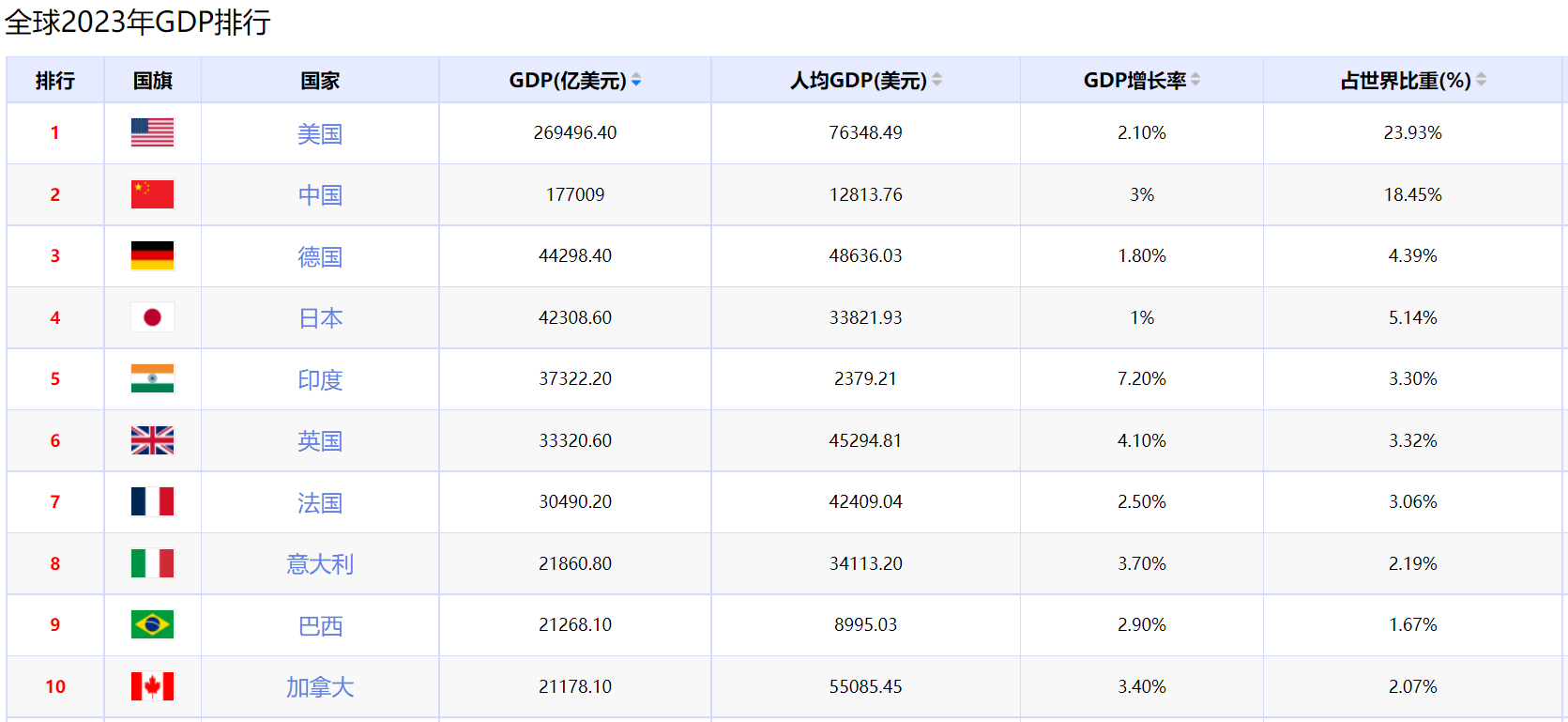This screenshot has width=1568, height=722.
Task: Sort by 占世界比重(%) arrow
Action: [1481, 80]
